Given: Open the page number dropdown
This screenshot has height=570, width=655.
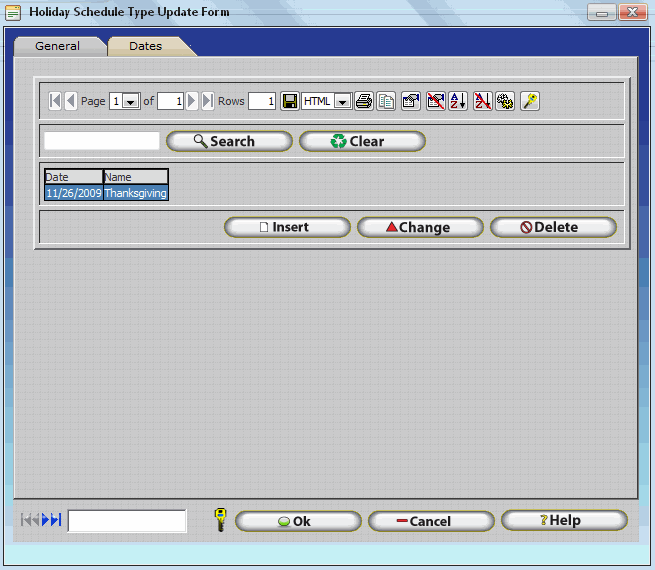Looking at the screenshot, I should click(x=130, y=101).
